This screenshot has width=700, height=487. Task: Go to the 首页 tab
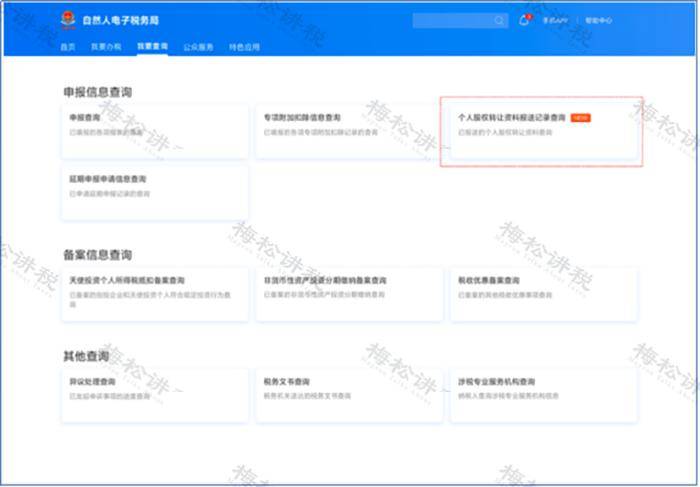[x=68, y=47]
